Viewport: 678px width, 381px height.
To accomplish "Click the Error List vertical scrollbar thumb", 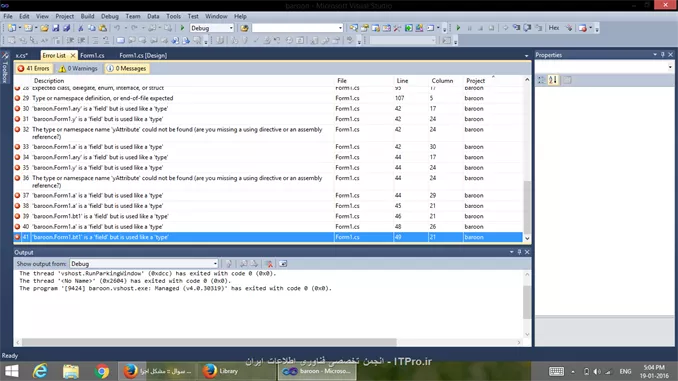I will [527, 207].
